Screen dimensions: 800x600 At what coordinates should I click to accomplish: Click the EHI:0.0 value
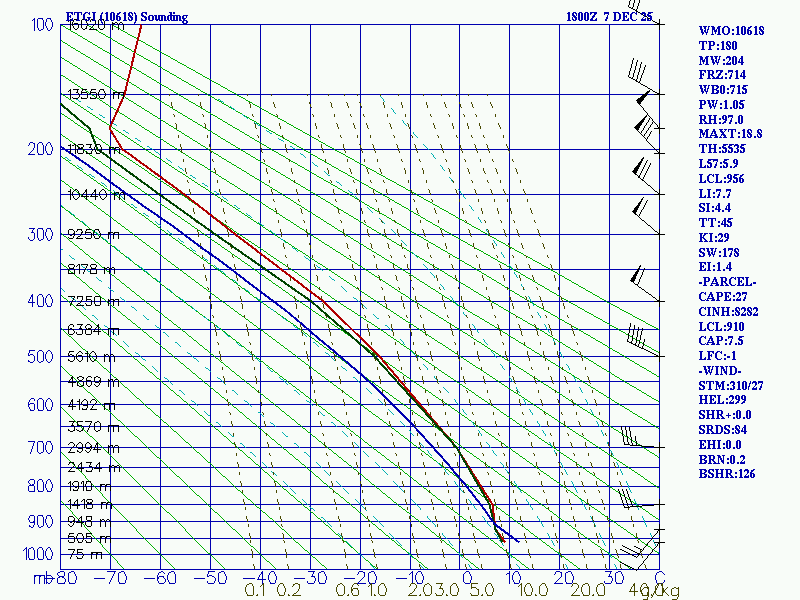point(720,444)
